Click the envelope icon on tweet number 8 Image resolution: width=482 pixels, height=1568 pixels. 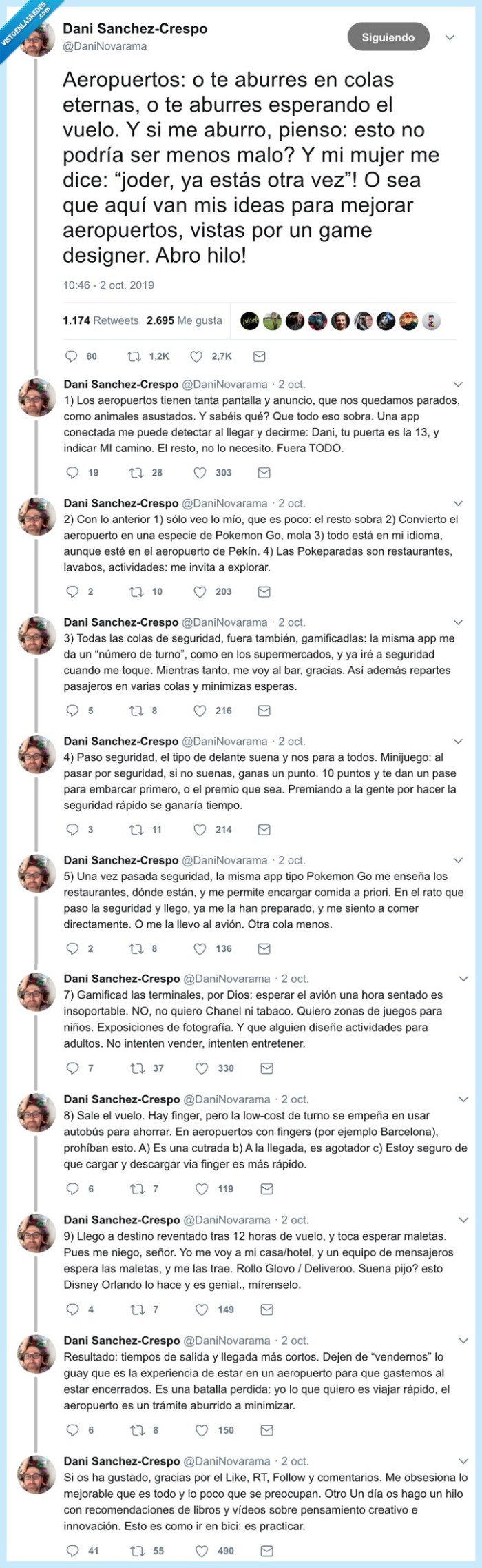(268, 1188)
